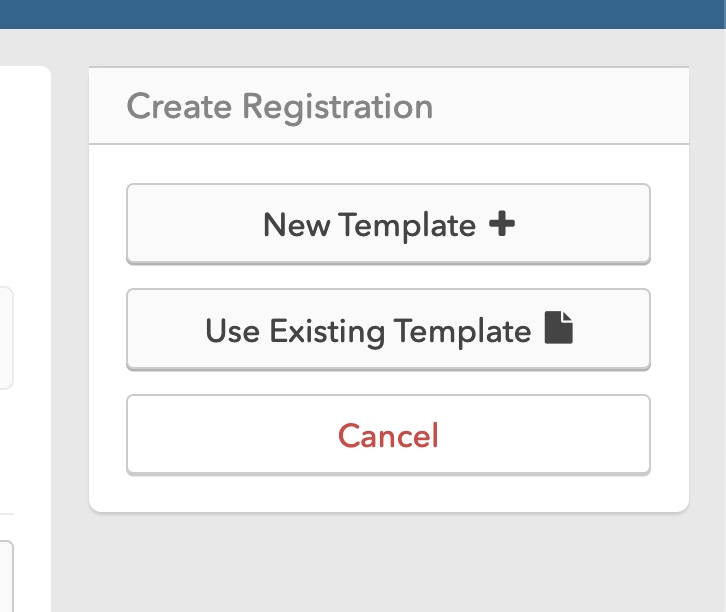This screenshot has width=726, height=612.
Task: Start a new template via the plus symbol
Action: [502, 225]
